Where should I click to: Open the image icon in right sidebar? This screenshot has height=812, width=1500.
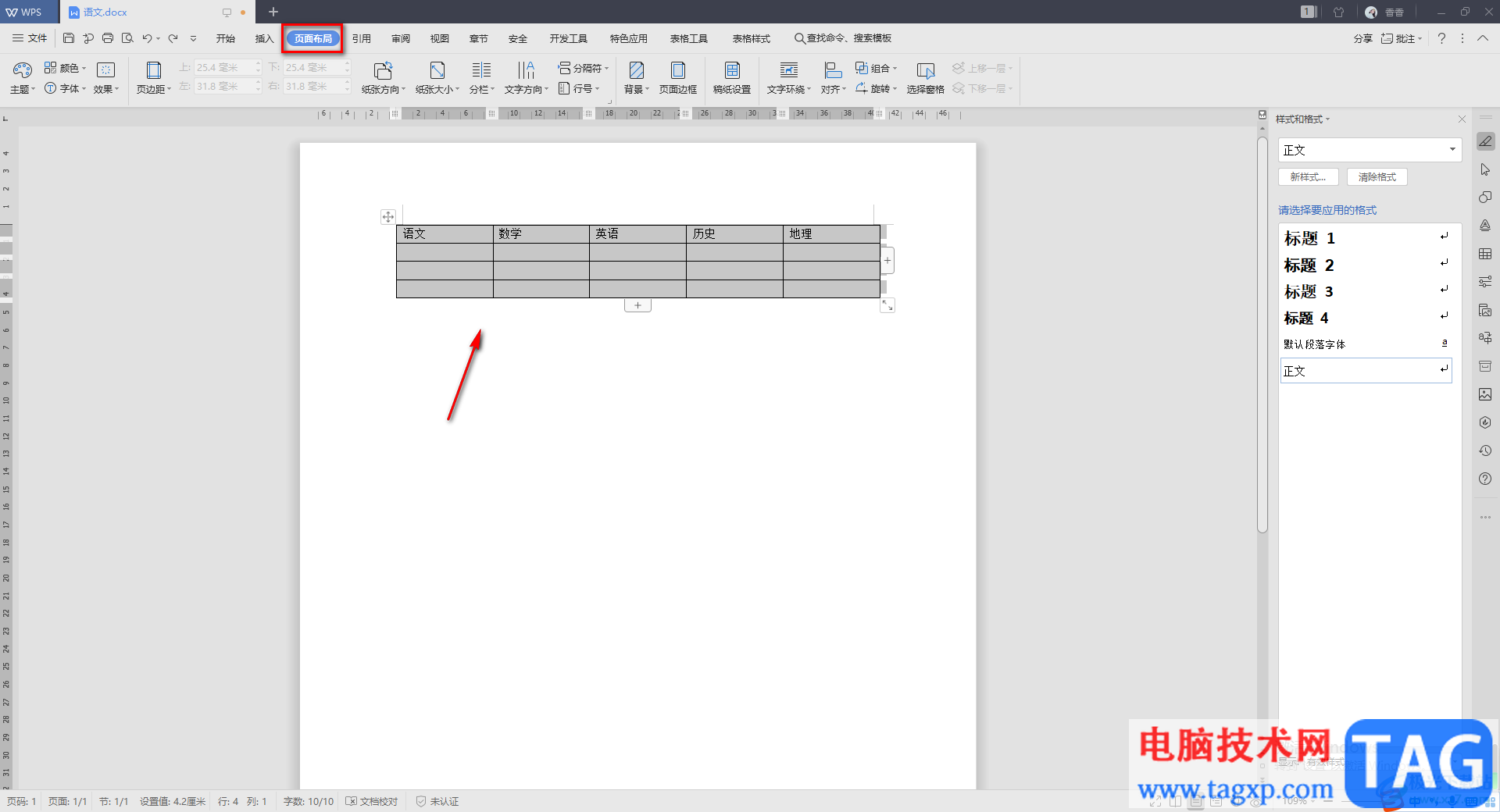1485,394
